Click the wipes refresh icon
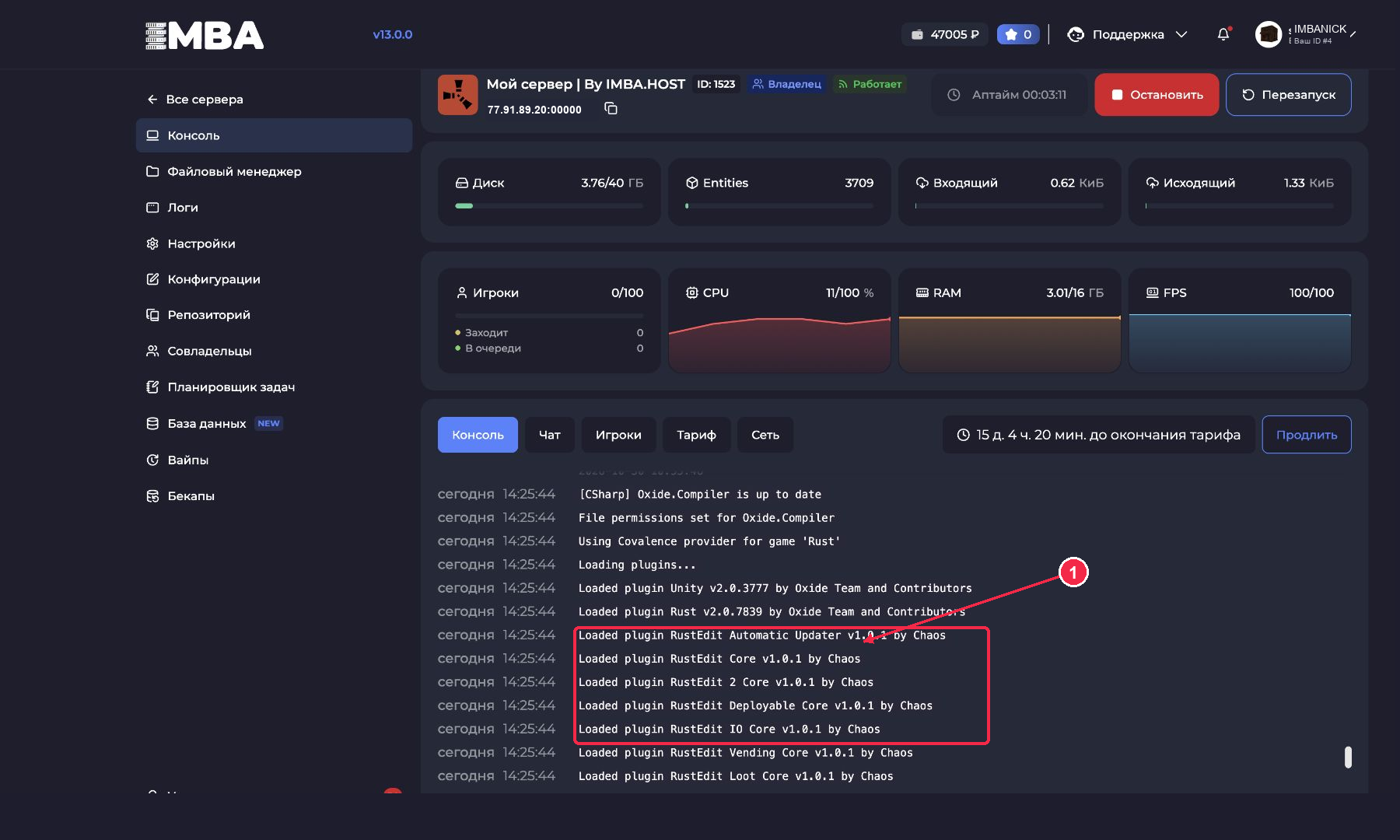The image size is (1400, 840). (152, 460)
